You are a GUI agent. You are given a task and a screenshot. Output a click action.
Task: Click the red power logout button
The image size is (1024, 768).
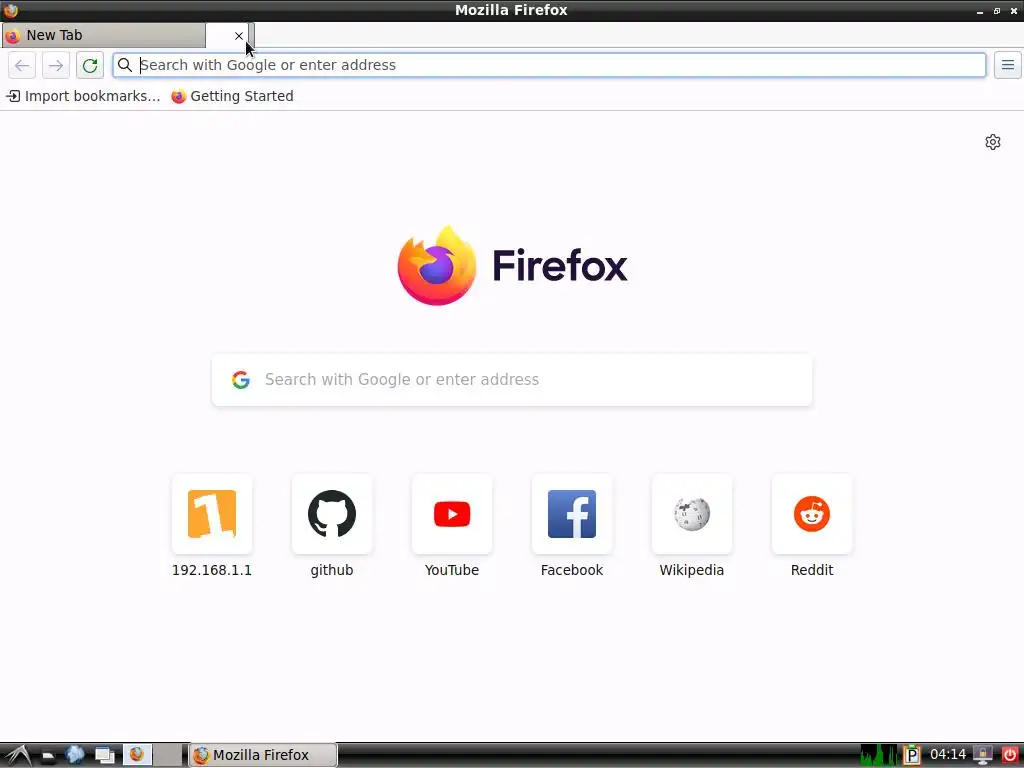click(x=1010, y=756)
